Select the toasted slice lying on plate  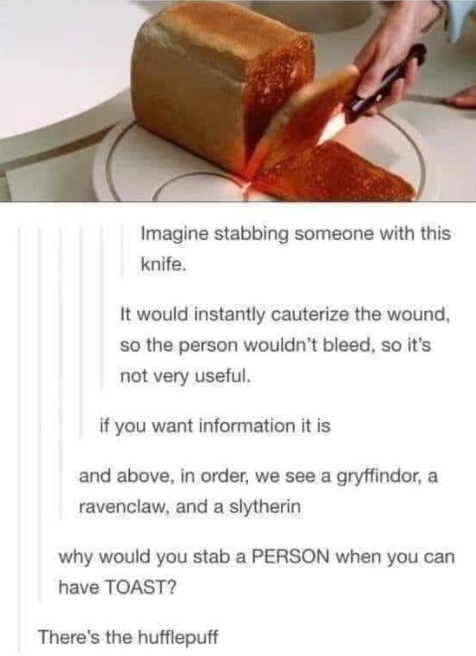coord(335,174)
